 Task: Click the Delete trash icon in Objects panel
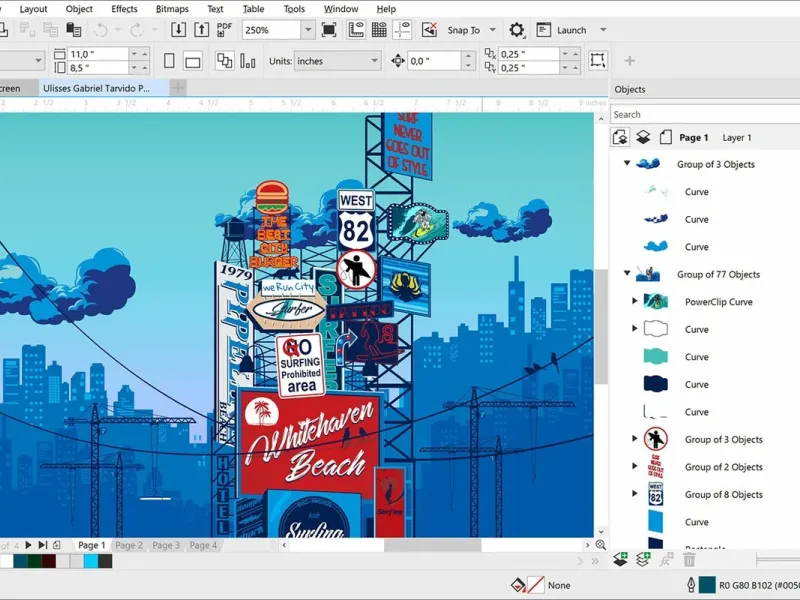coord(689,560)
